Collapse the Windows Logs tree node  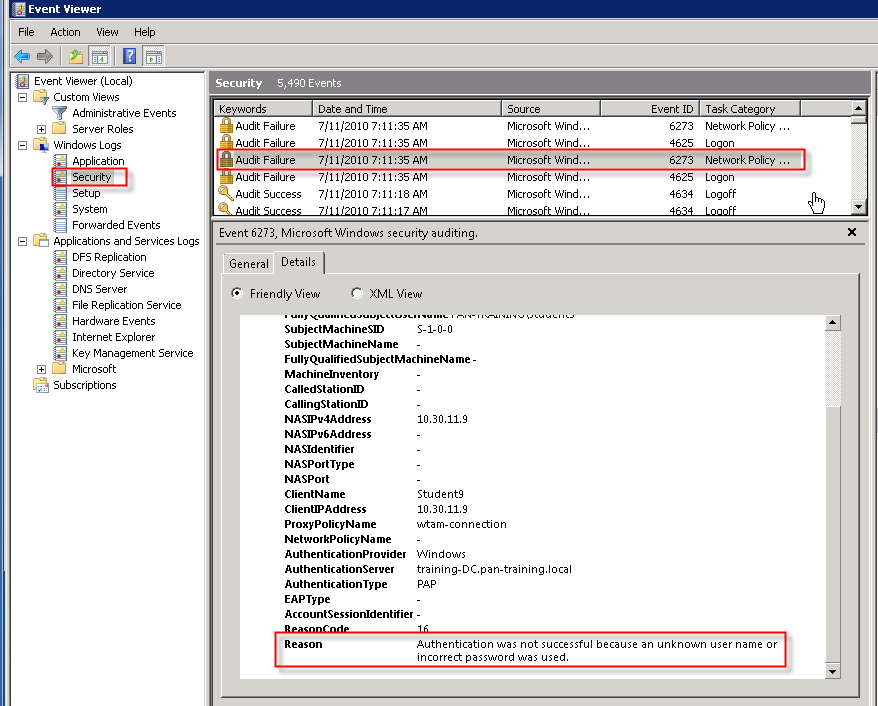click(23, 145)
